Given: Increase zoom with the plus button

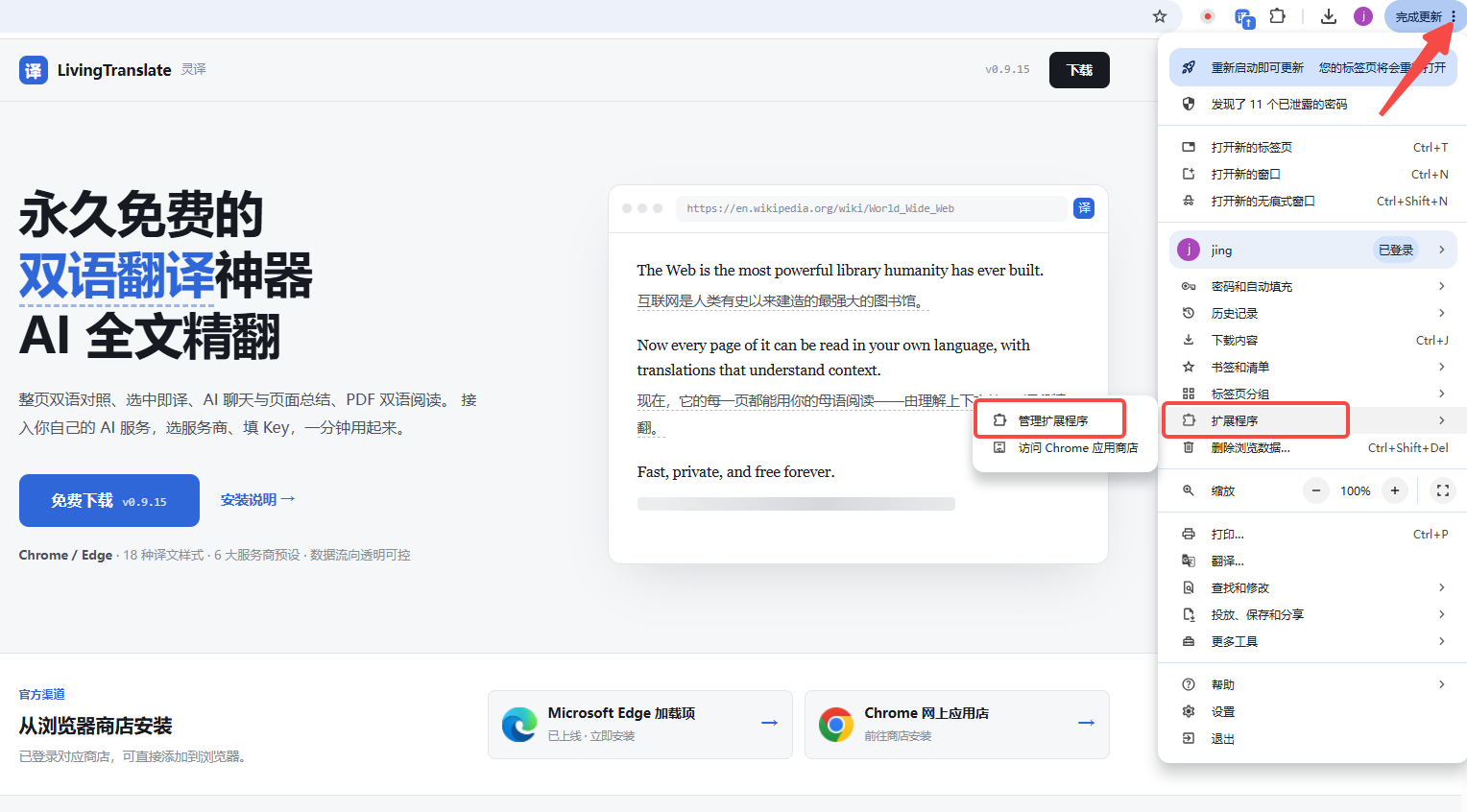Looking at the screenshot, I should tap(1395, 490).
